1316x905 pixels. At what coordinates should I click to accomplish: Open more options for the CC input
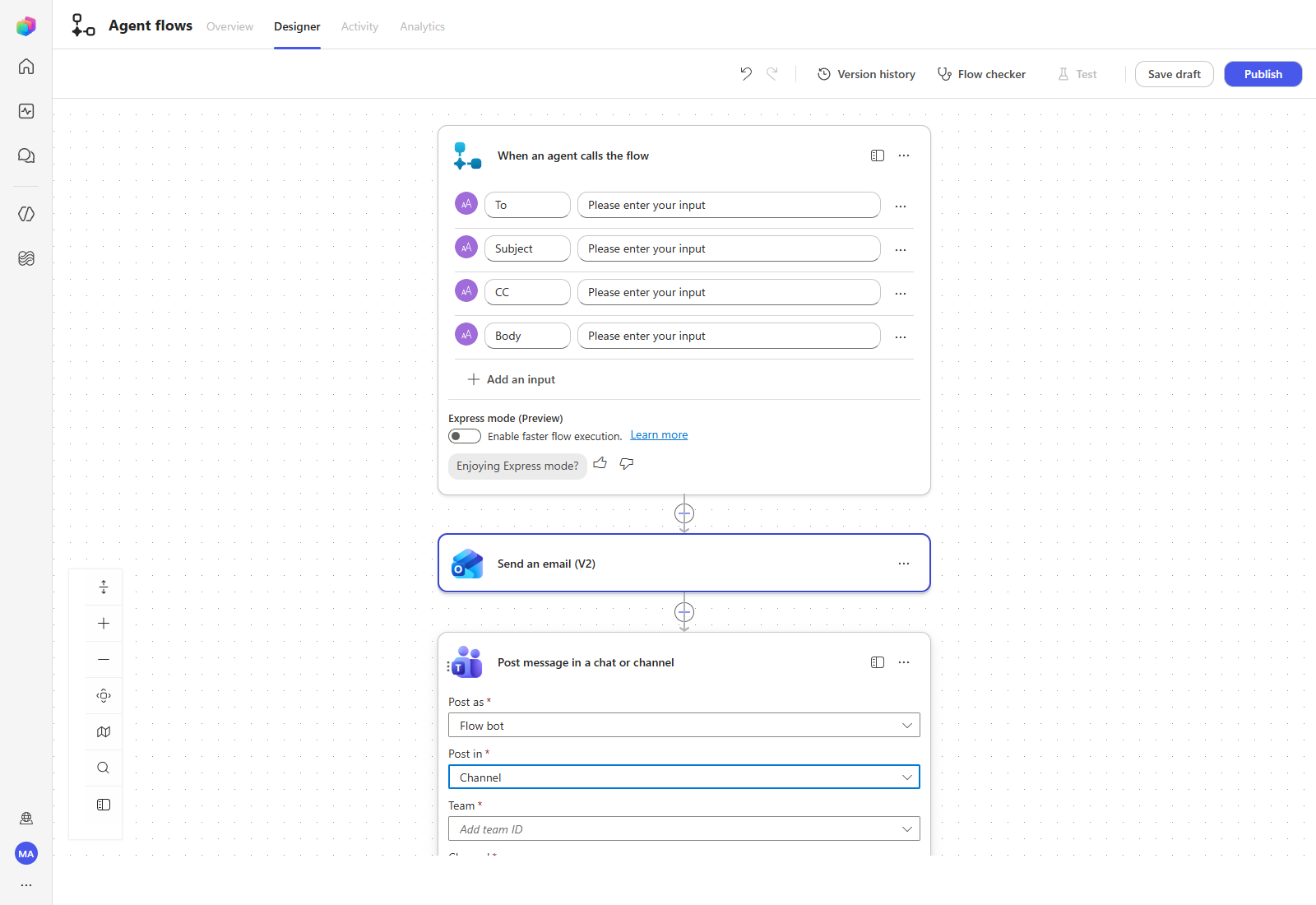[x=901, y=293]
